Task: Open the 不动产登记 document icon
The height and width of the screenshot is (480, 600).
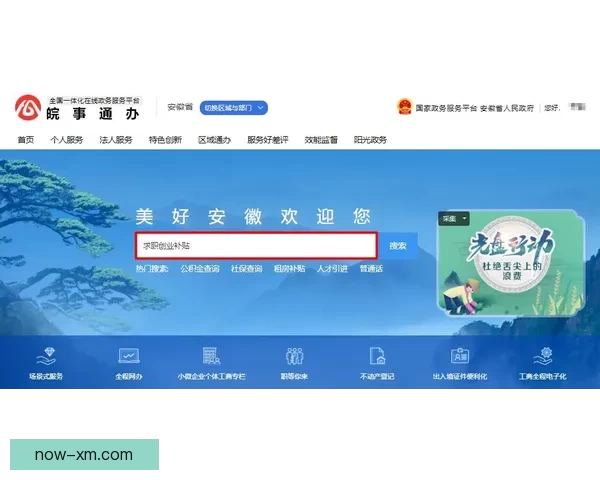Action: (377, 356)
